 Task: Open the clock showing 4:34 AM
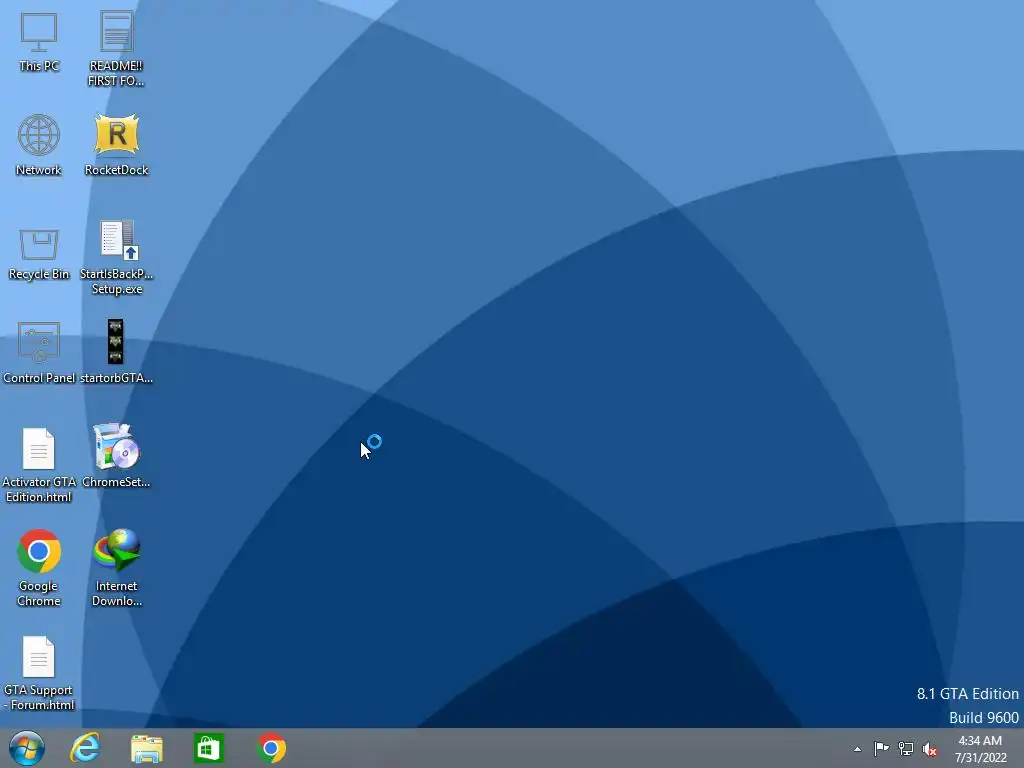(980, 749)
